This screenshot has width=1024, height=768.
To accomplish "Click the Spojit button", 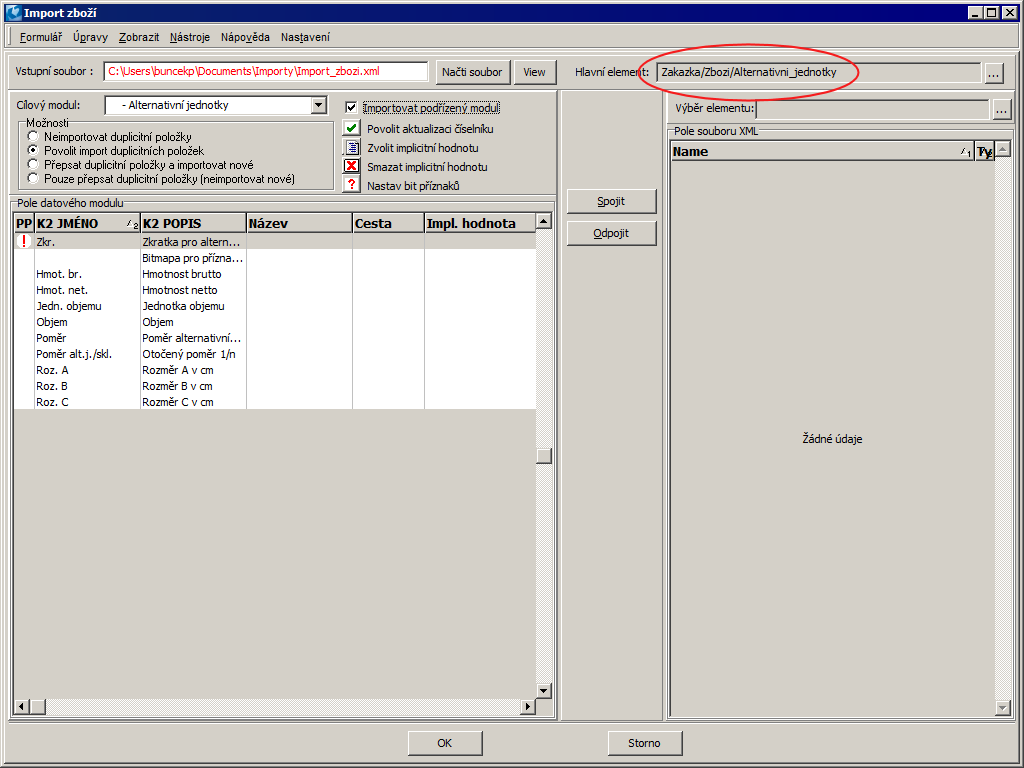I will [x=611, y=201].
